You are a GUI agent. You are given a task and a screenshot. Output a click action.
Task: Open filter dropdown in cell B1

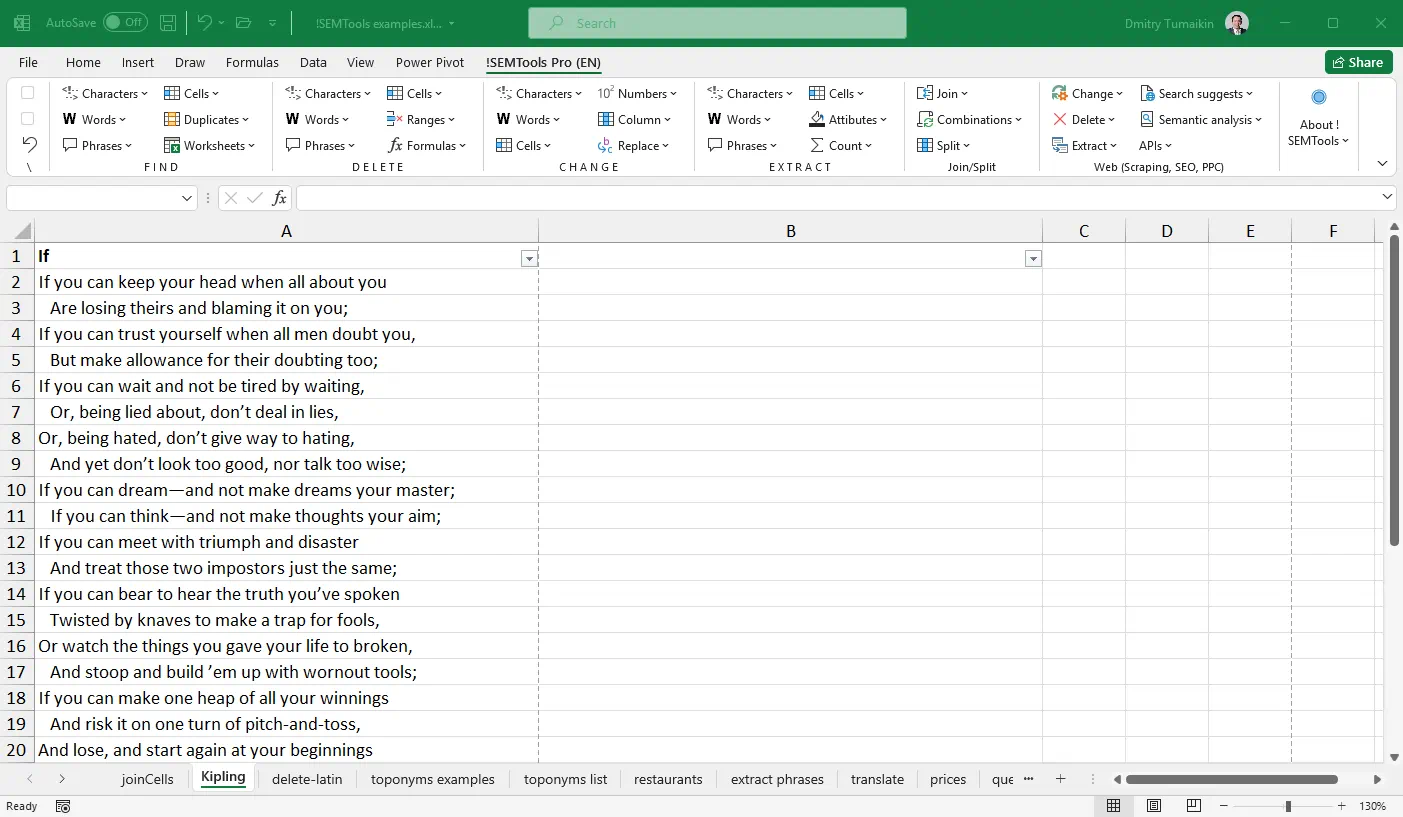point(1033,259)
